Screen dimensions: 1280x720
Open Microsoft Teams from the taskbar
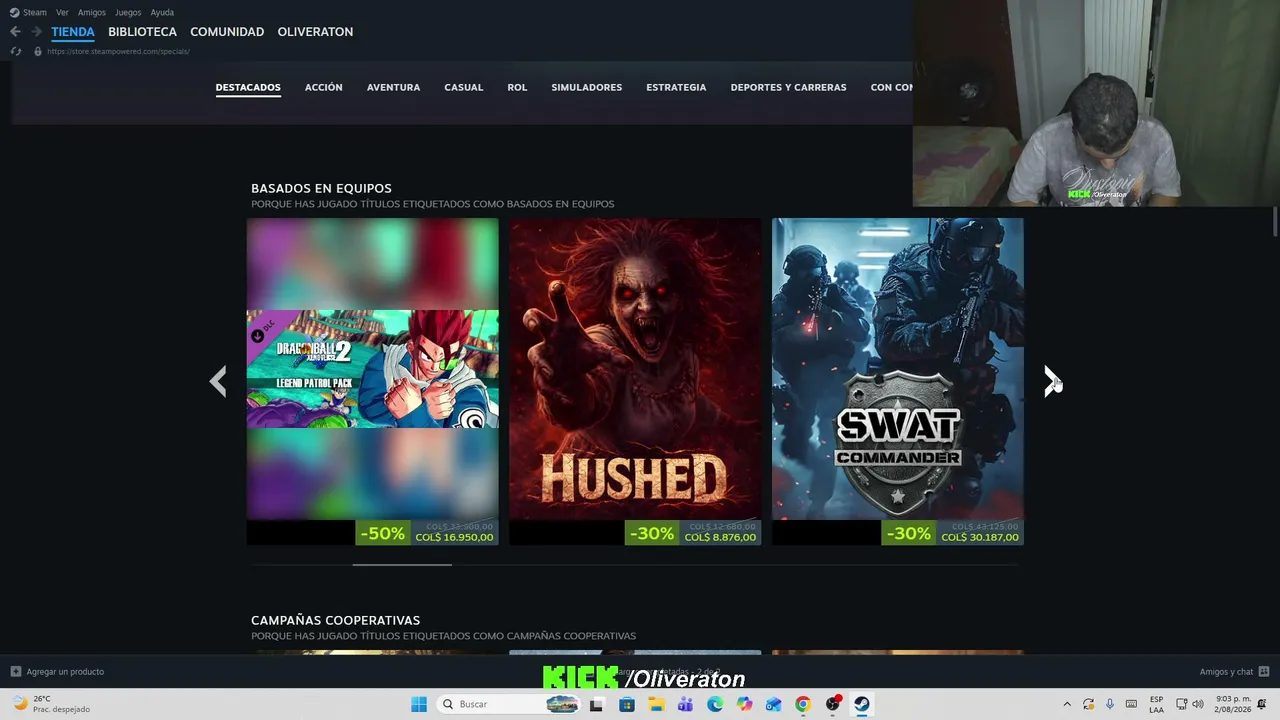tap(685, 704)
